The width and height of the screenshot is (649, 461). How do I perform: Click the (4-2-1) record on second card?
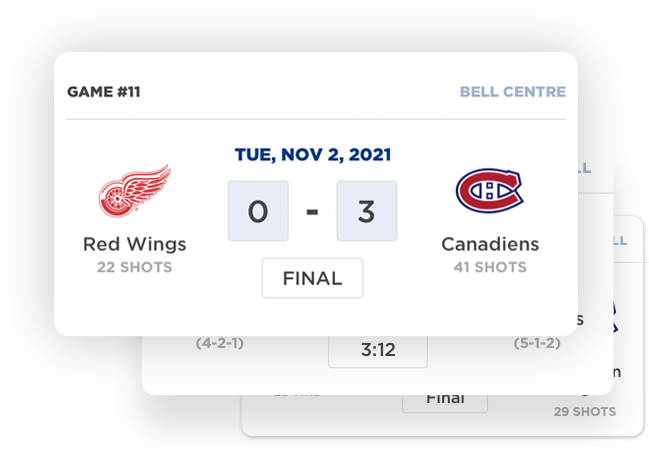point(220,343)
